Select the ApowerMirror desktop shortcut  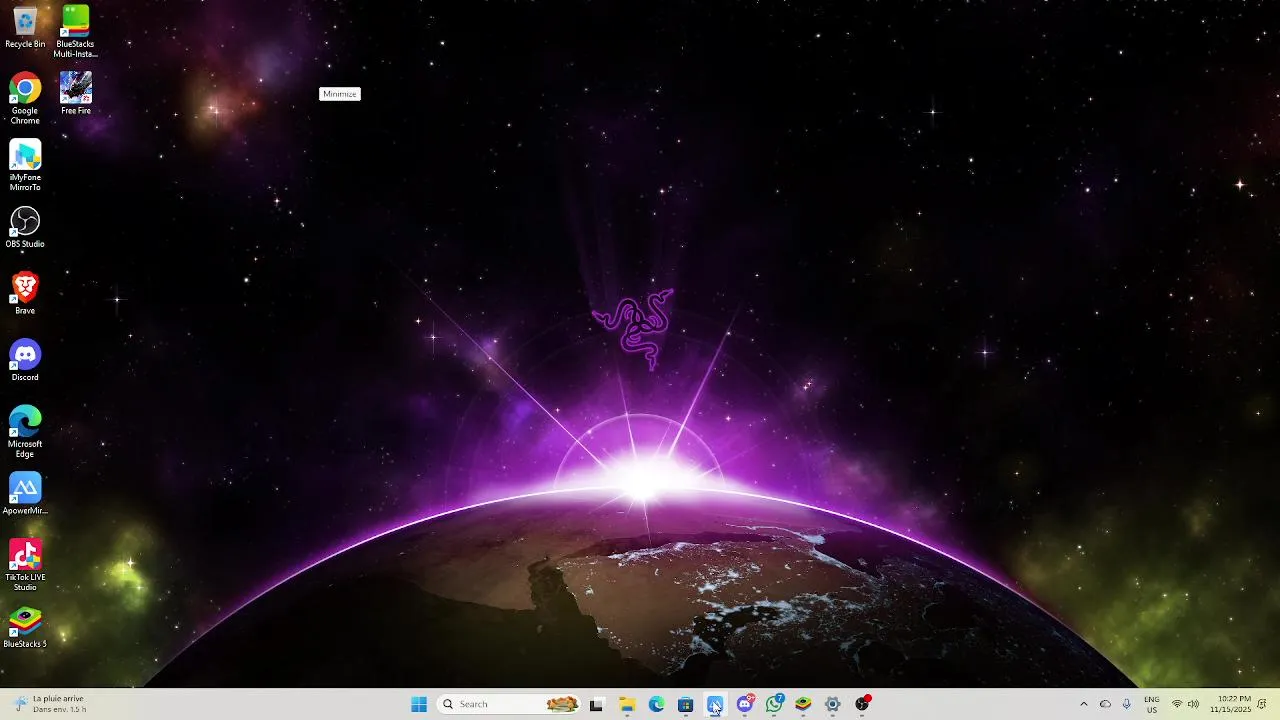(25, 494)
